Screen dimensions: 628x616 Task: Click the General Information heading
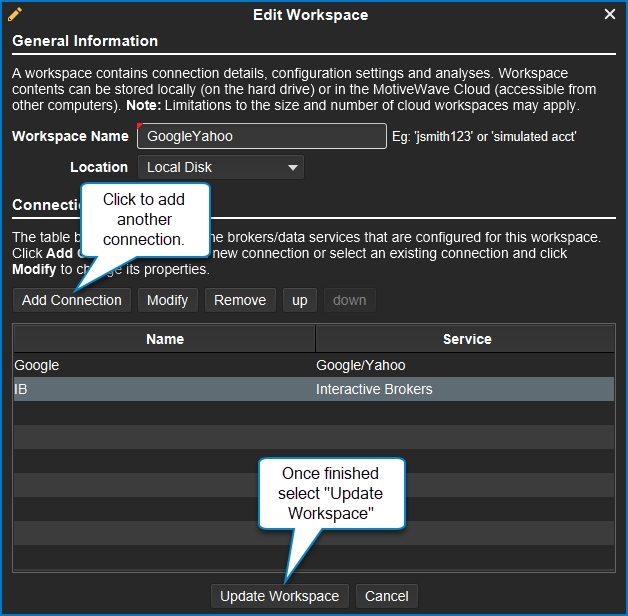85,41
